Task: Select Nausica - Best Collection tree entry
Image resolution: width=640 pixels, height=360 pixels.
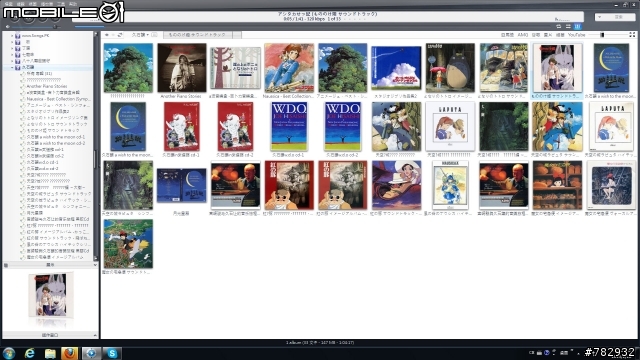Action: coord(58,99)
